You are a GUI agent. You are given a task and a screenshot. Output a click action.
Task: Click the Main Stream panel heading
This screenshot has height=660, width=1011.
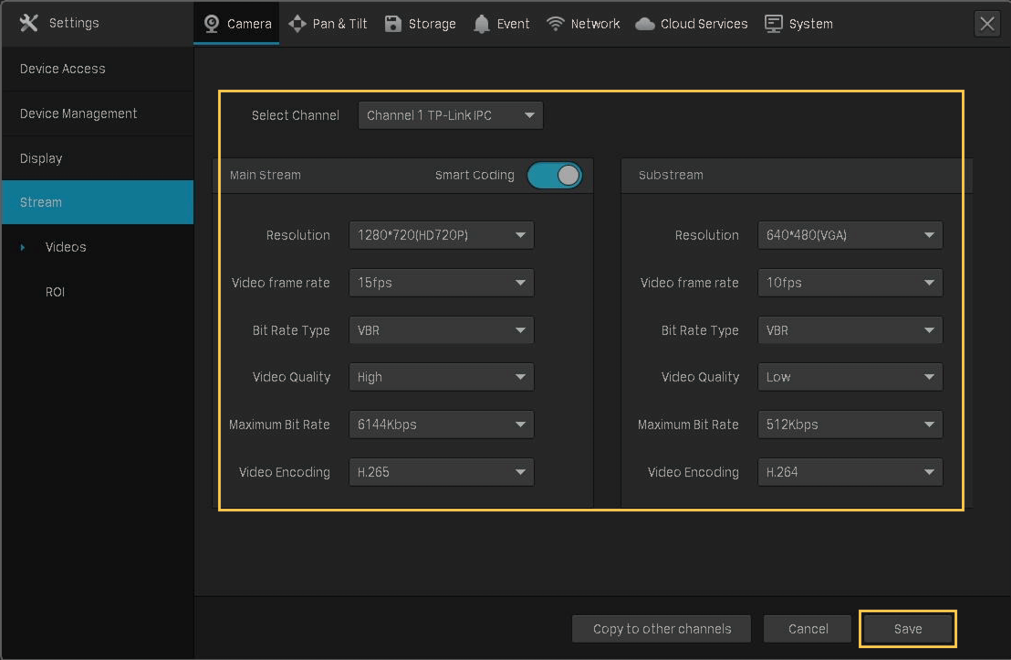(x=265, y=175)
